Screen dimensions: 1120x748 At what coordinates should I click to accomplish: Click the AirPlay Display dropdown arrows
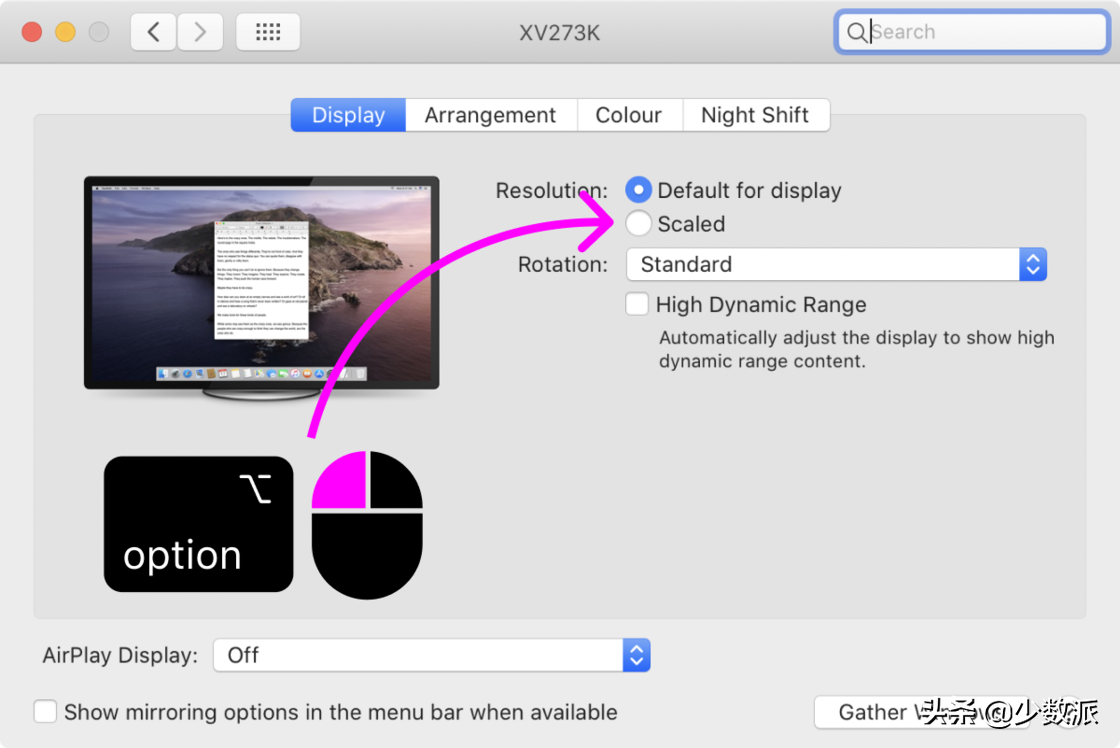[x=636, y=655]
